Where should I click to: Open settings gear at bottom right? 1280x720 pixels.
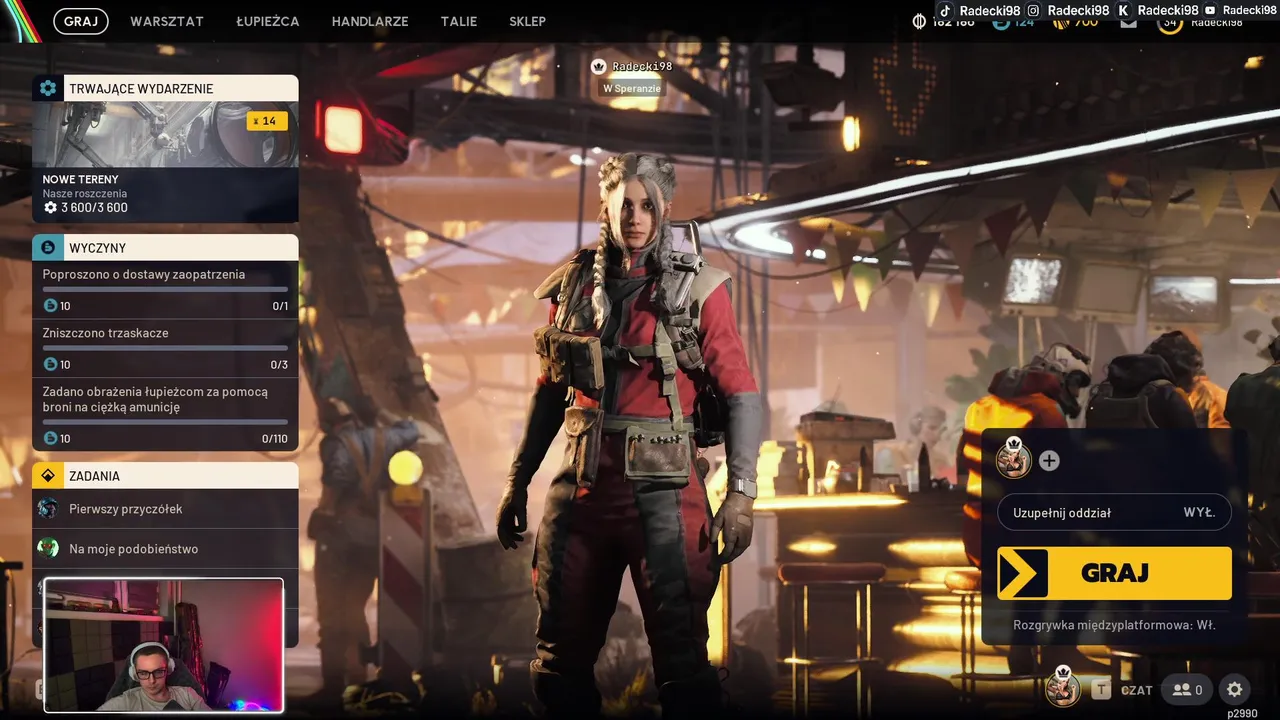(x=1235, y=689)
